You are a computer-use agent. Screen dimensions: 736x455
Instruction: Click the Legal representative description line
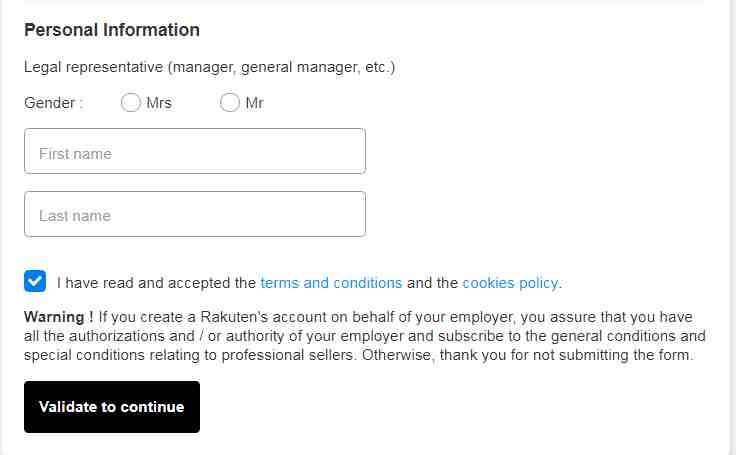click(x=209, y=67)
